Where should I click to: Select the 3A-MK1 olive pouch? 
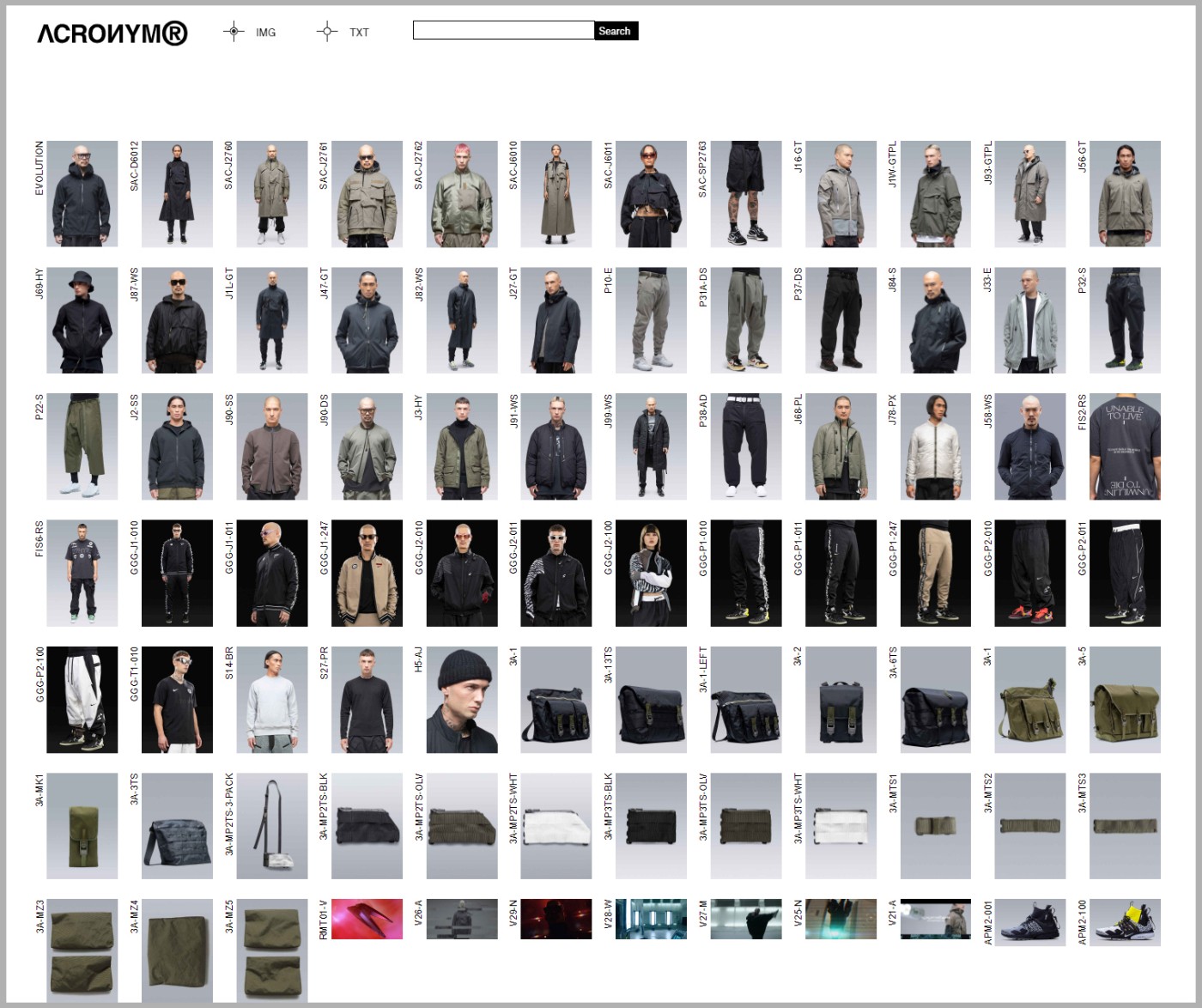click(x=82, y=826)
